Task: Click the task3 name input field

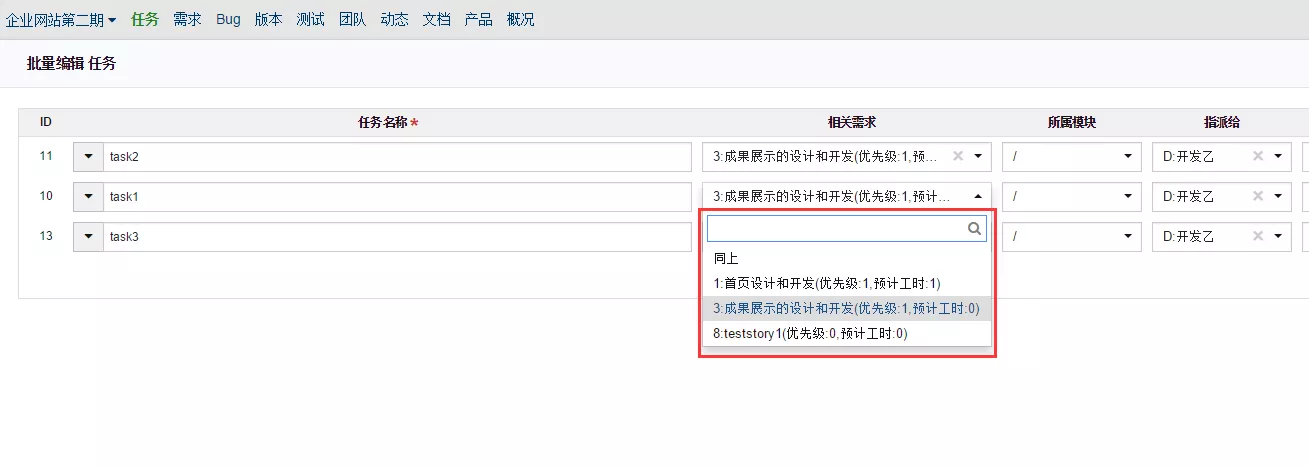Action: pos(397,237)
